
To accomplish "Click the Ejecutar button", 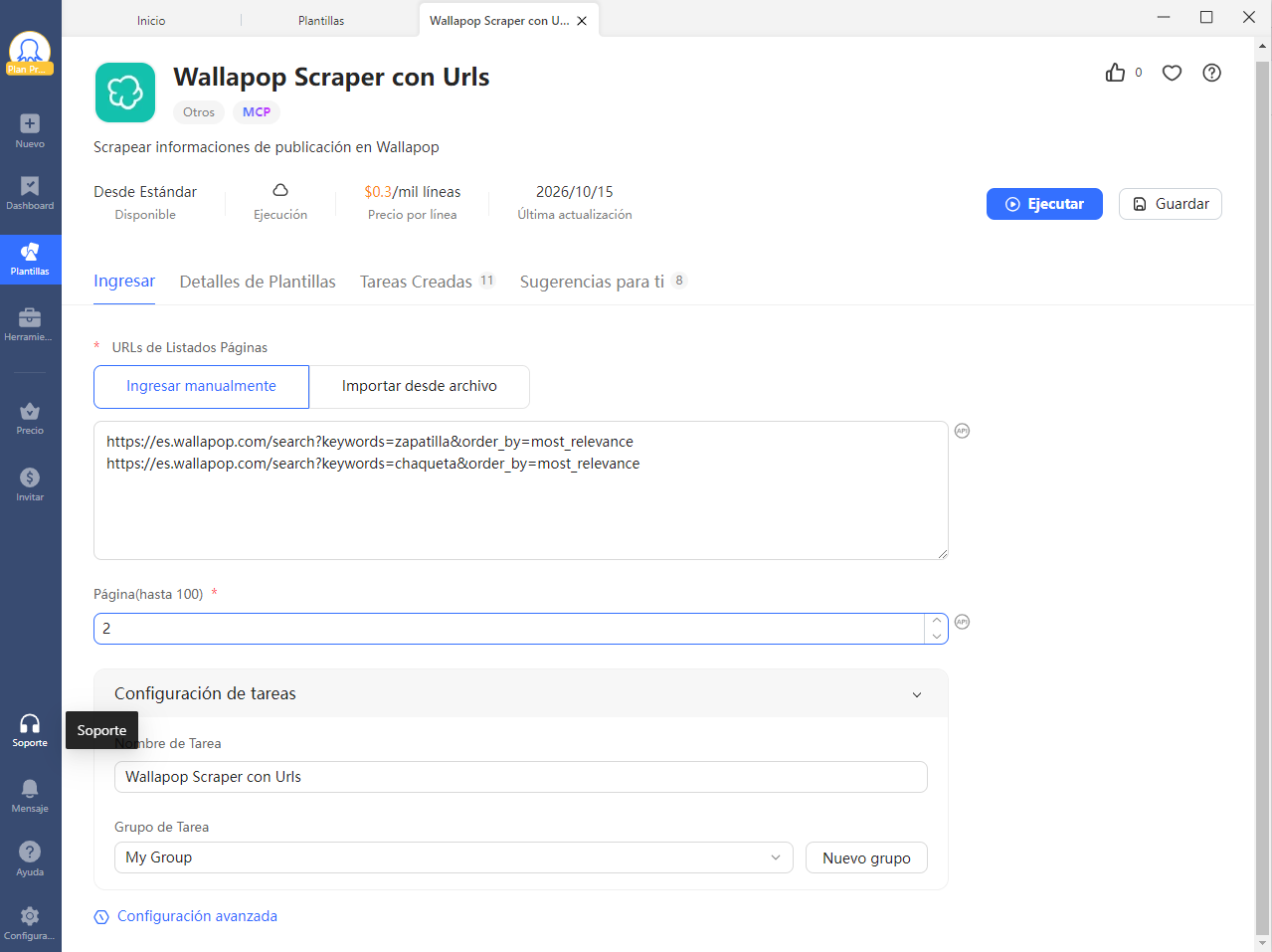I will pos(1044,204).
